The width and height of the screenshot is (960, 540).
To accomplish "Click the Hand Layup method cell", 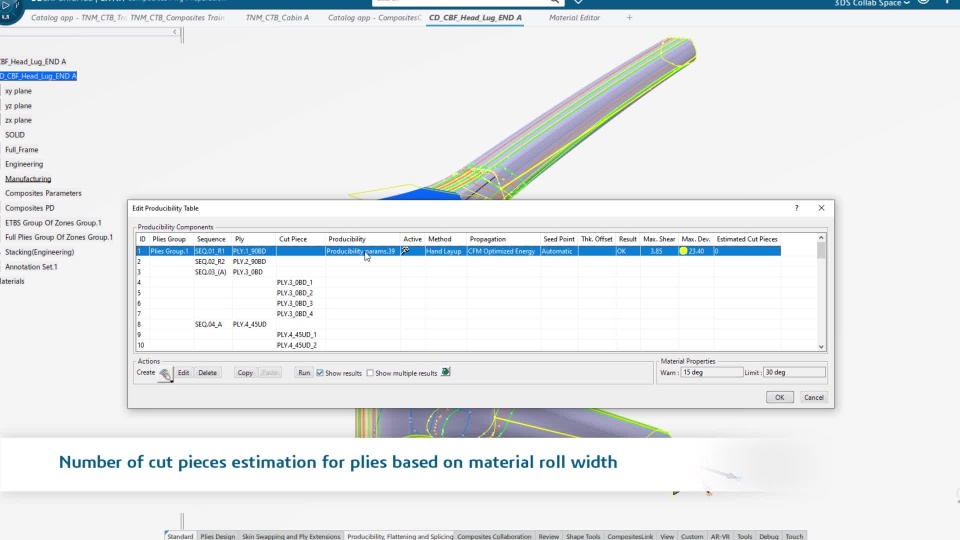I will pyautogui.click(x=444, y=251).
